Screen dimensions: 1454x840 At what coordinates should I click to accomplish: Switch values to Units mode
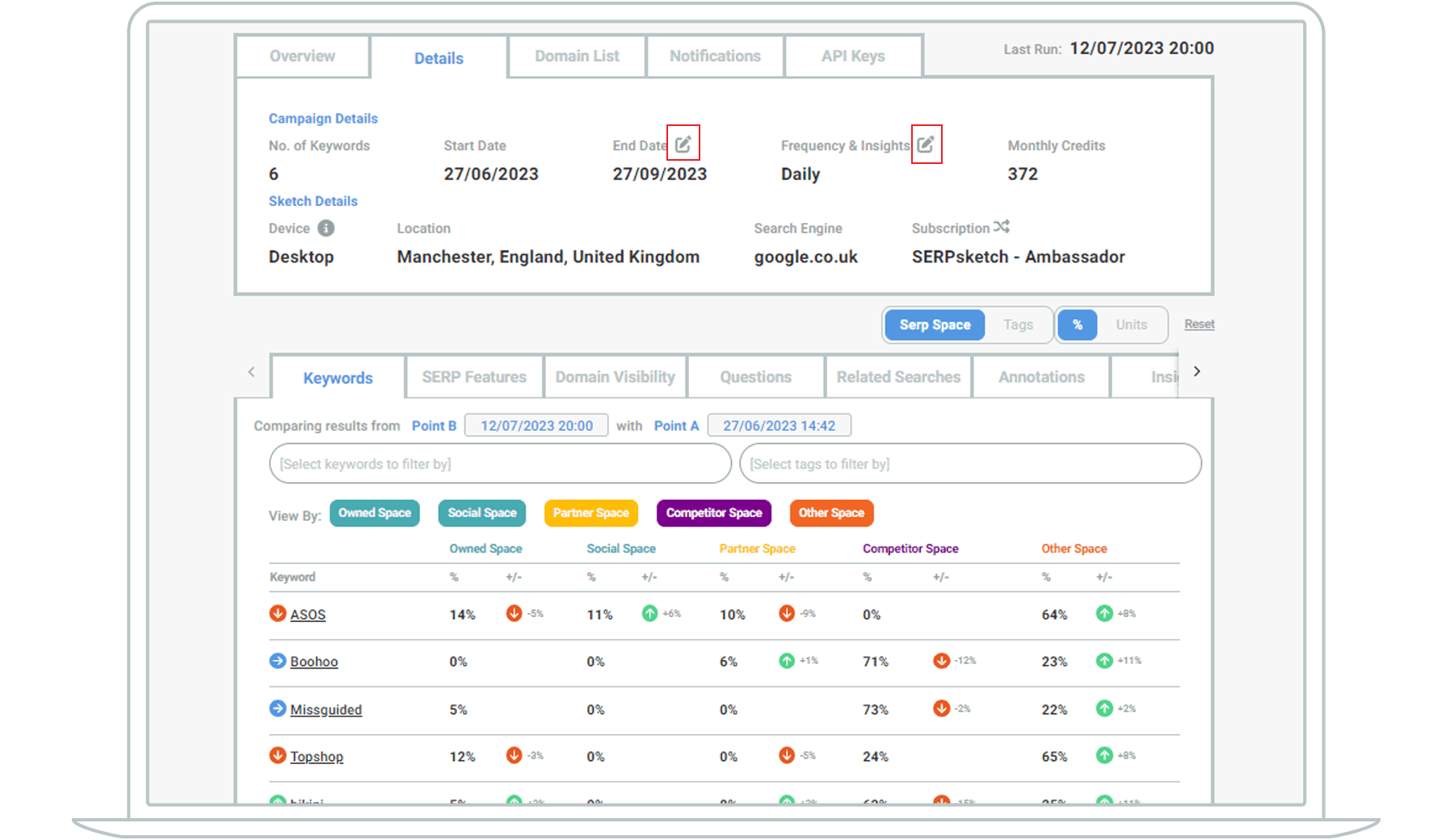[1131, 325]
